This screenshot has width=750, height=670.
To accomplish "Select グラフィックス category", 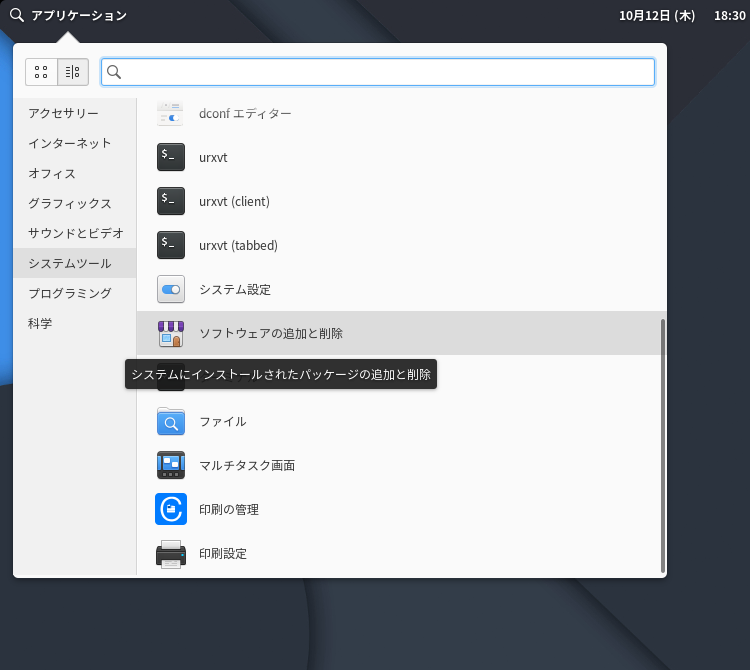I will click(75, 203).
